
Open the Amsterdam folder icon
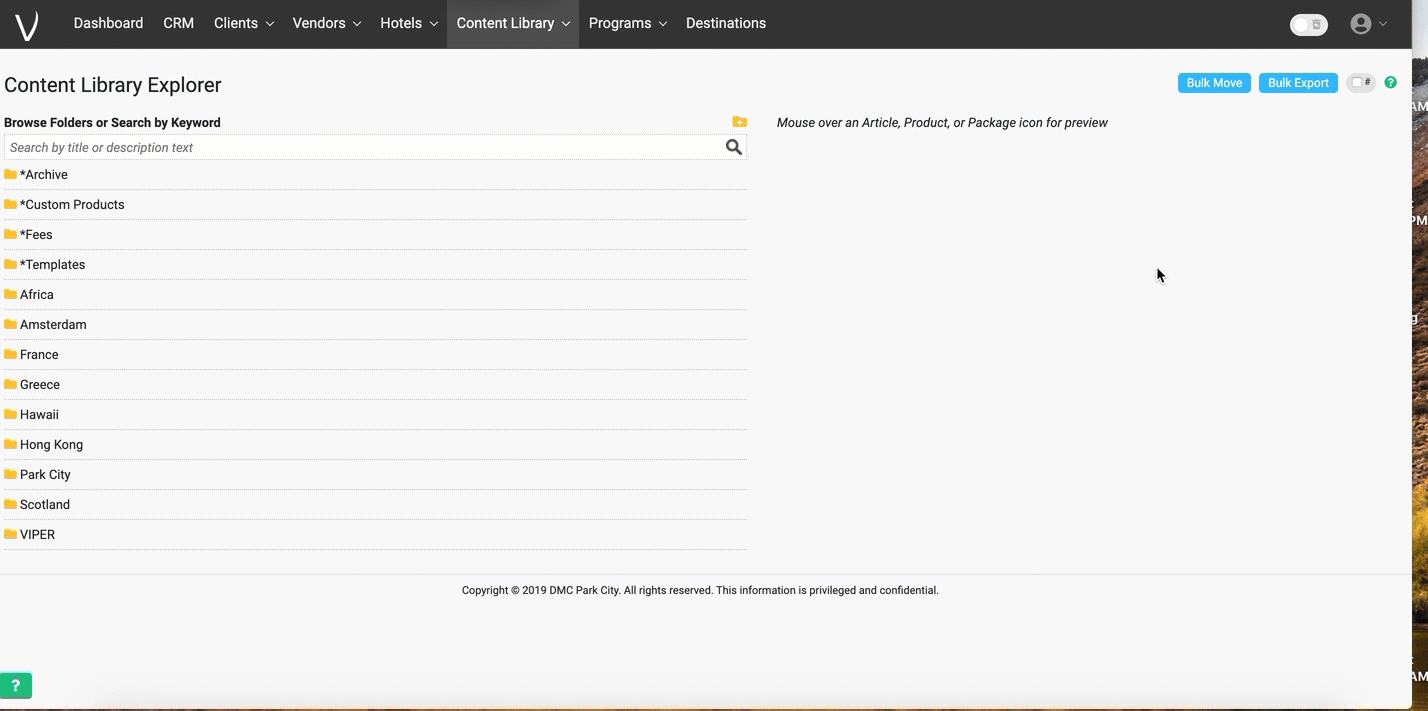[x=10, y=324]
